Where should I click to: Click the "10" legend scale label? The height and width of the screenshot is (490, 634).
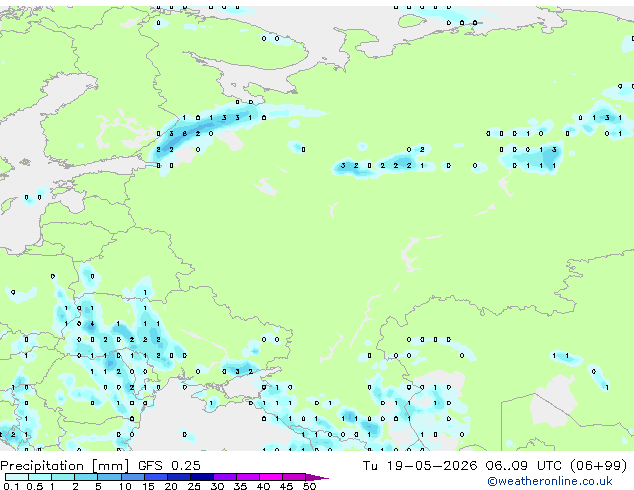tap(125, 486)
